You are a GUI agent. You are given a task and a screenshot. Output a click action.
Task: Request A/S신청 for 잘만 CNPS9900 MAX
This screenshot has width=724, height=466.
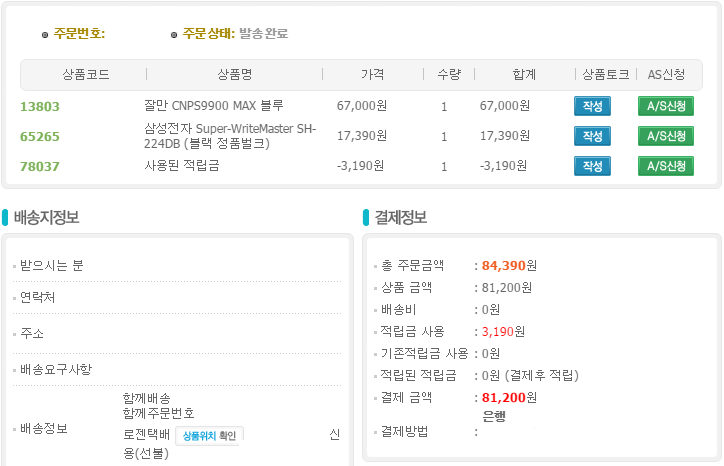(666, 106)
